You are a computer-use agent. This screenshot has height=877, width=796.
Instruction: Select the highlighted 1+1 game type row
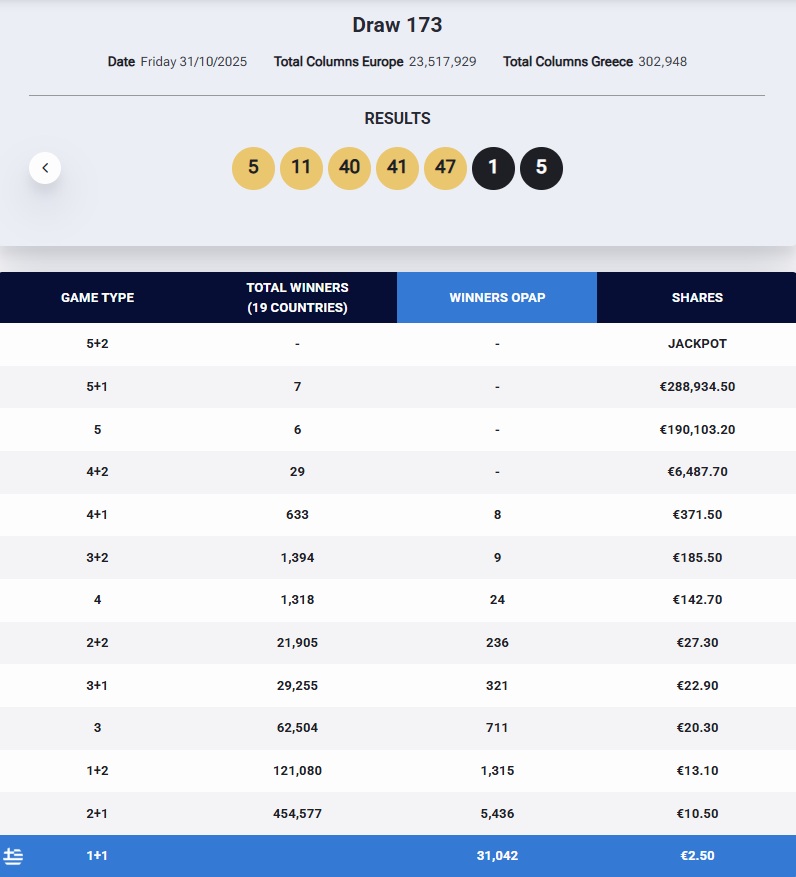point(97,856)
